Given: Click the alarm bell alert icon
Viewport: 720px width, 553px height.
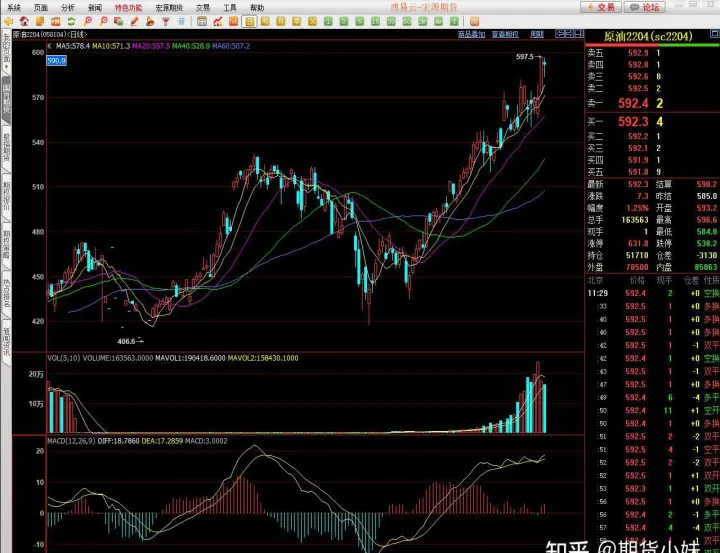Looking at the screenshot, I should point(149,21).
